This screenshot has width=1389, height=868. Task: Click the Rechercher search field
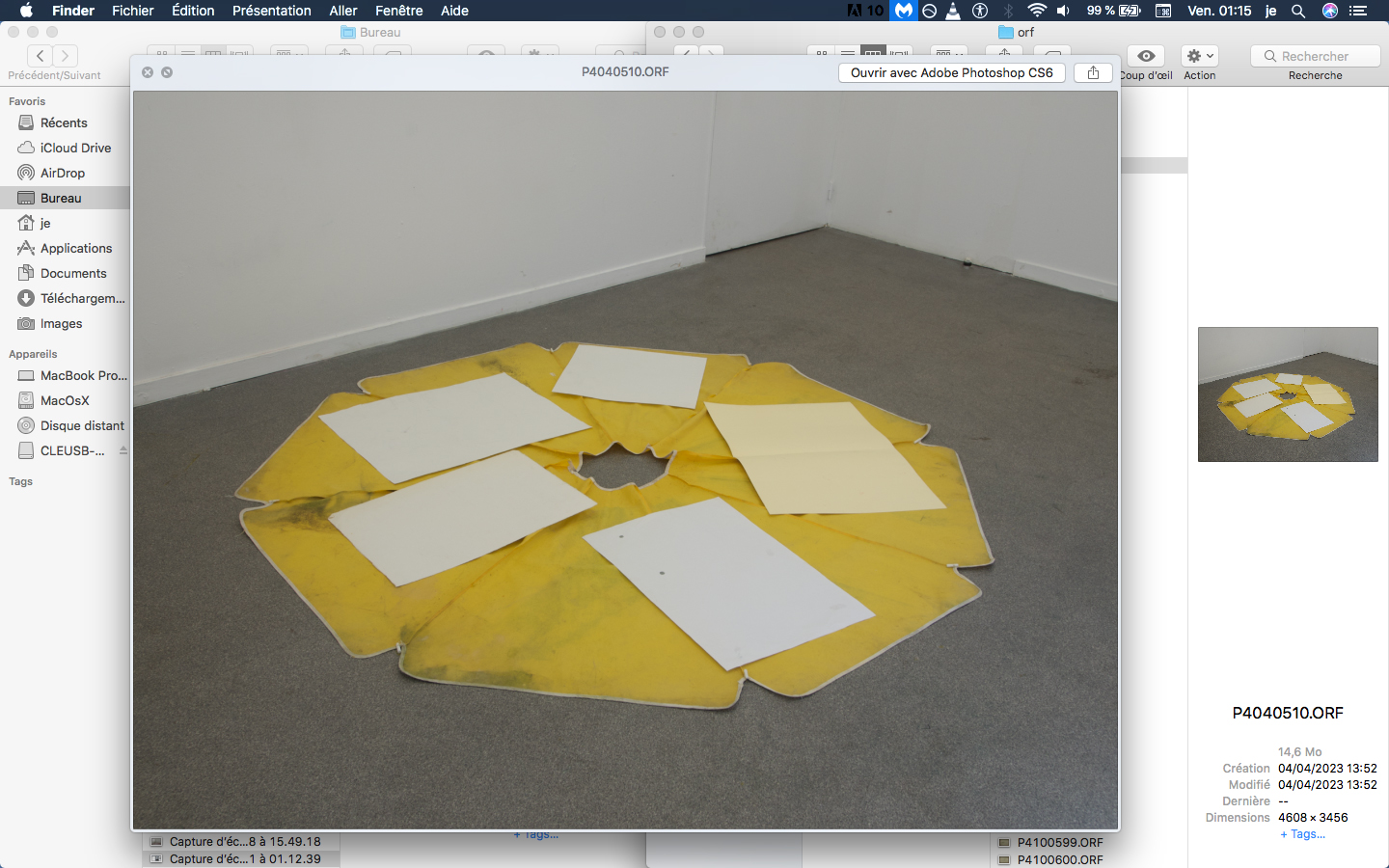pyautogui.click(x=1315, y=56)
